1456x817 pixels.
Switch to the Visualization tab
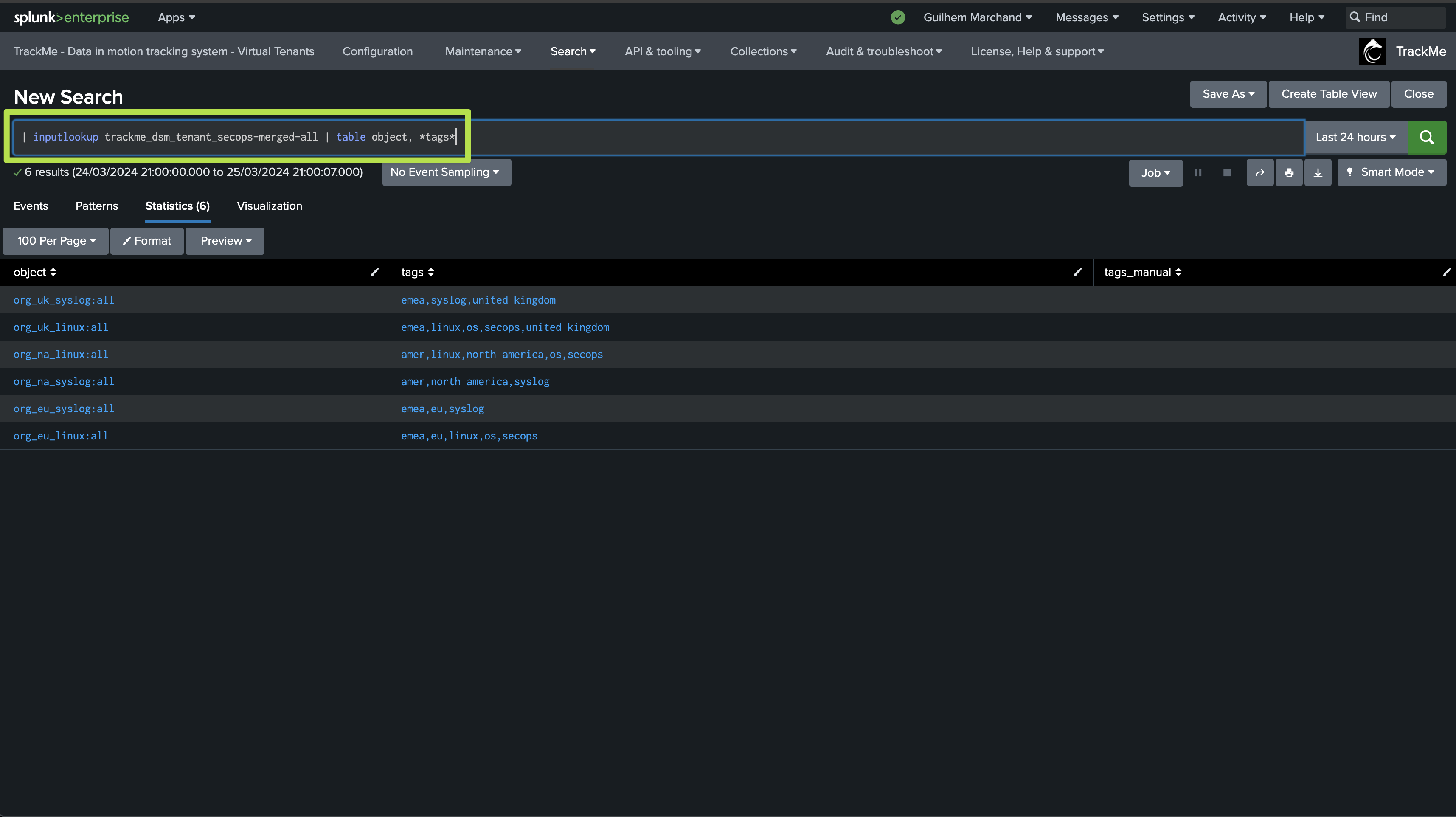pos(269,206)
